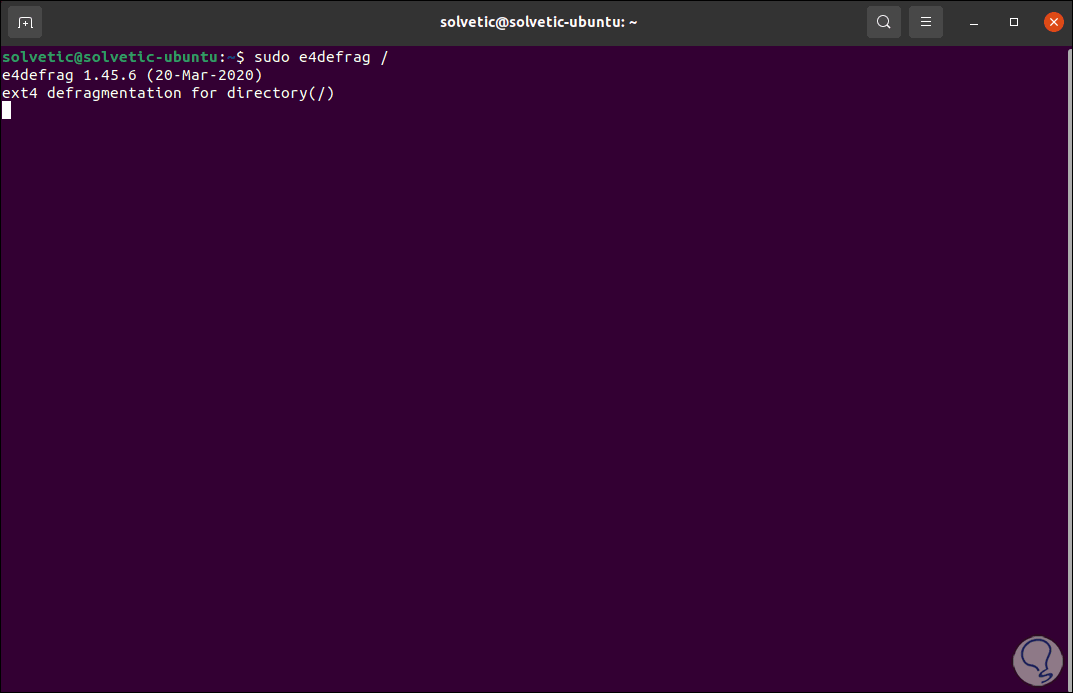Click the terminal vertical scrollbar
The image size is (1073, 693).
[1069, 369]
